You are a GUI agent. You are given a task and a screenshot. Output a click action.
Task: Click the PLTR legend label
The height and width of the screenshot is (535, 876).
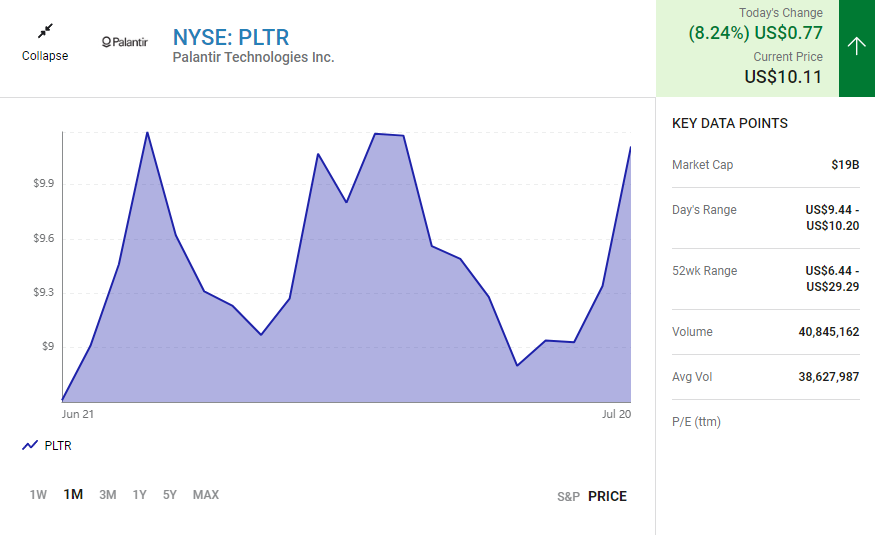[x=58, y=446]
